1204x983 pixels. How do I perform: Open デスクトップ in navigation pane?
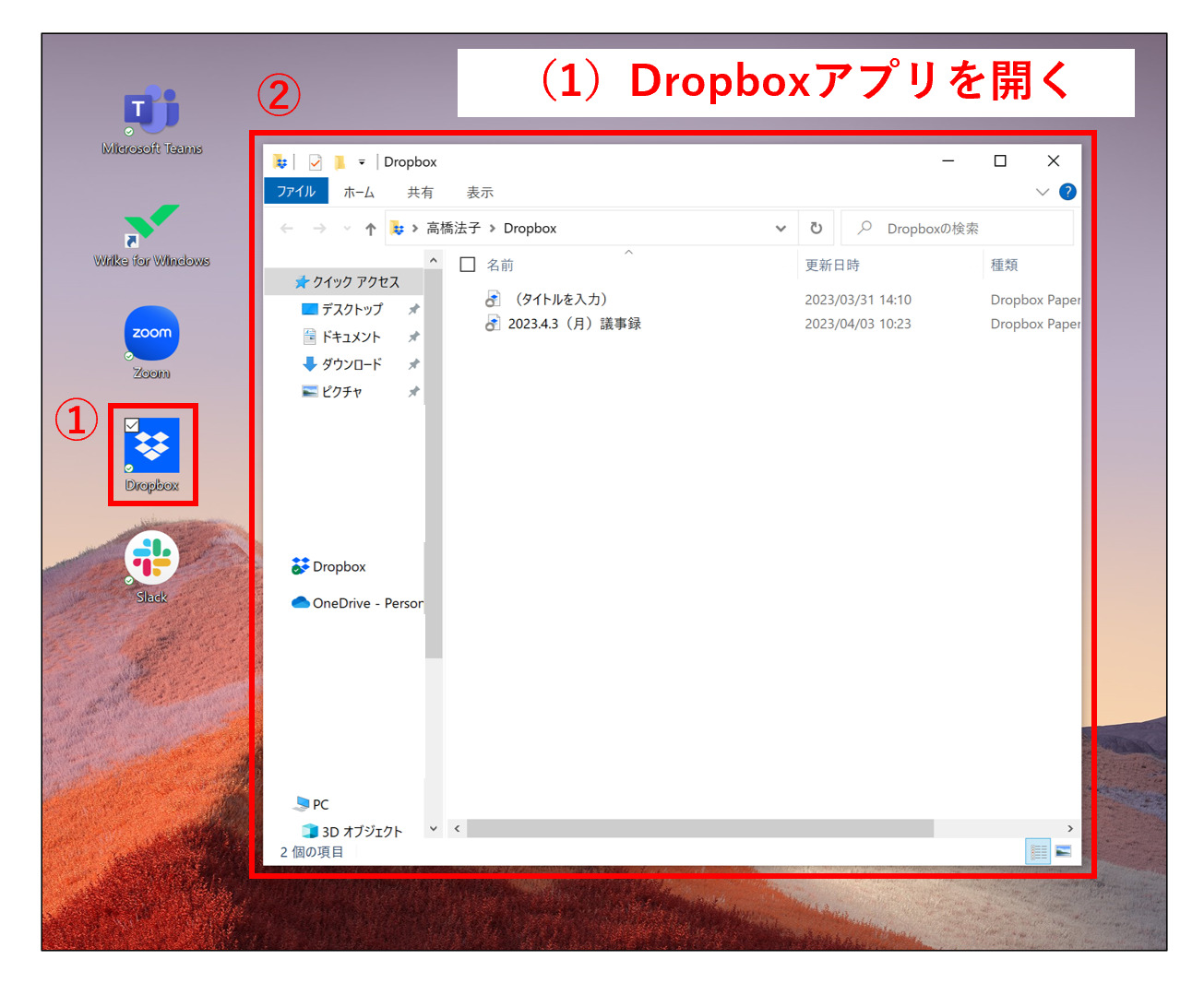coord(352,309)
